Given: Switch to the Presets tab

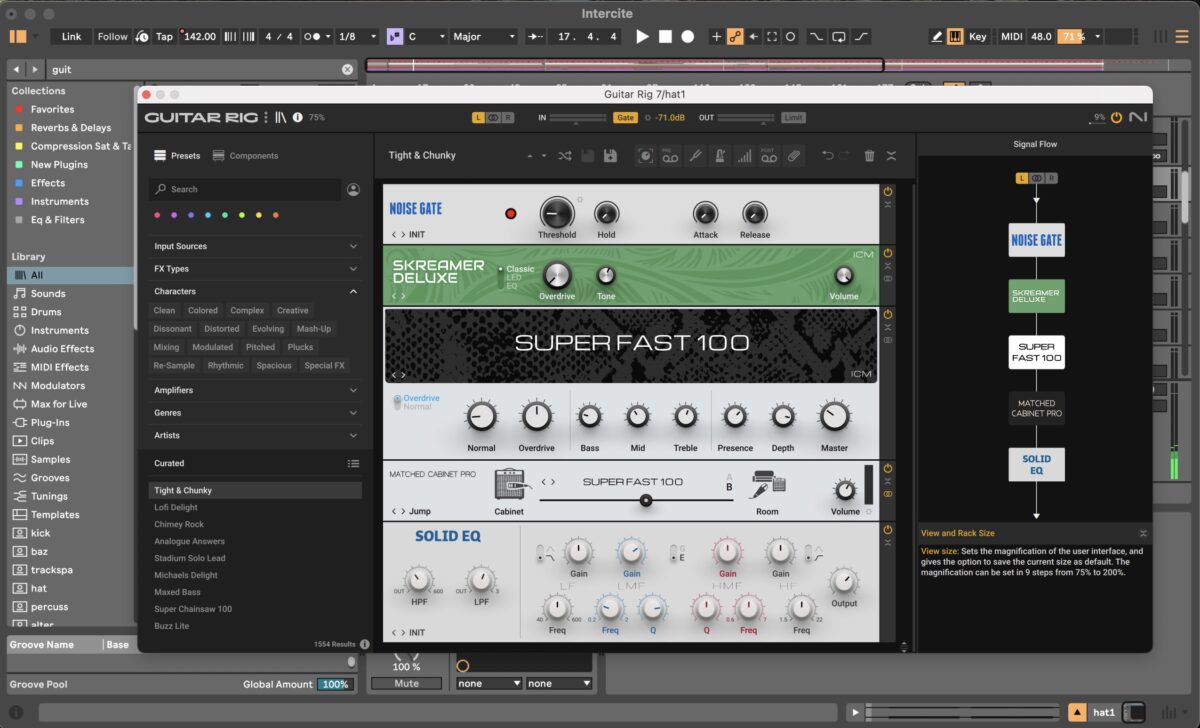Looking at the screenshot, I should (x=177, y=156).
